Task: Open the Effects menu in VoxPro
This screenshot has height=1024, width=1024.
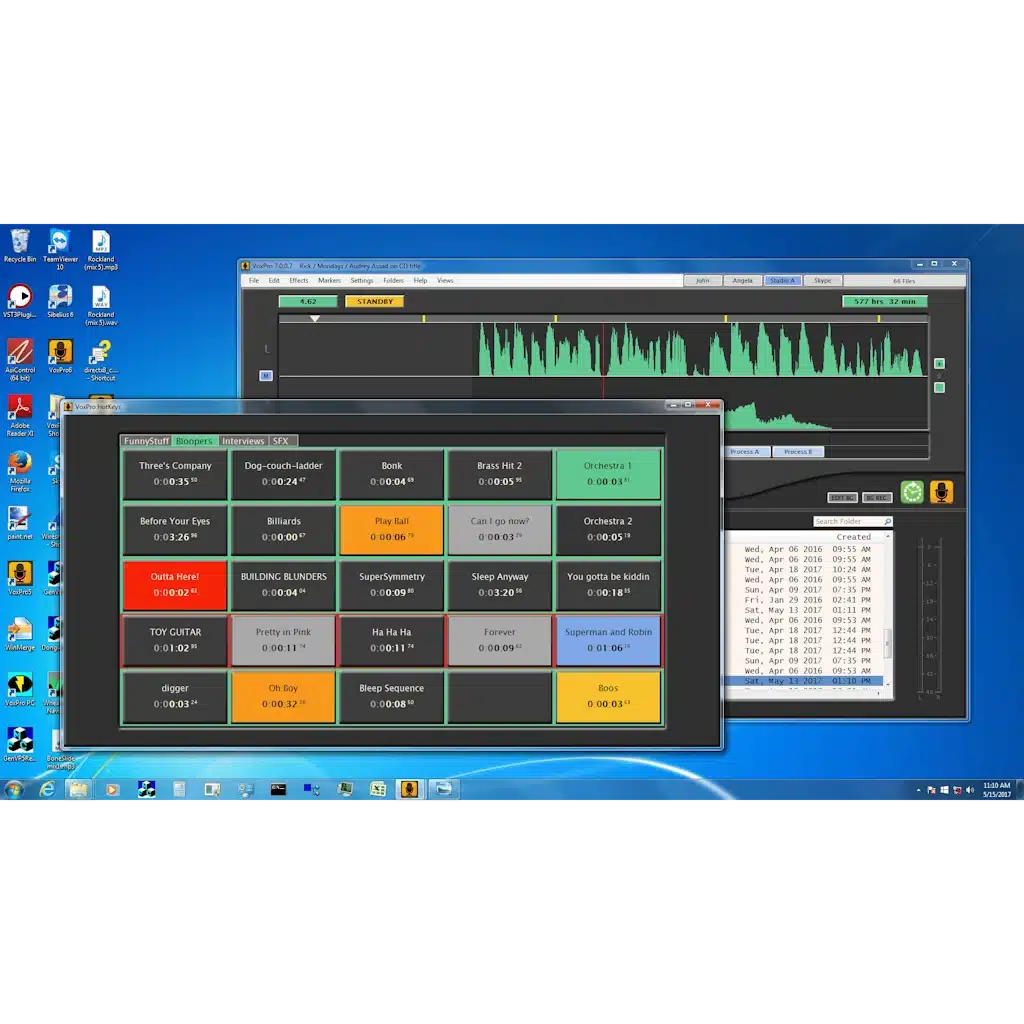Action: pos(298,280)
